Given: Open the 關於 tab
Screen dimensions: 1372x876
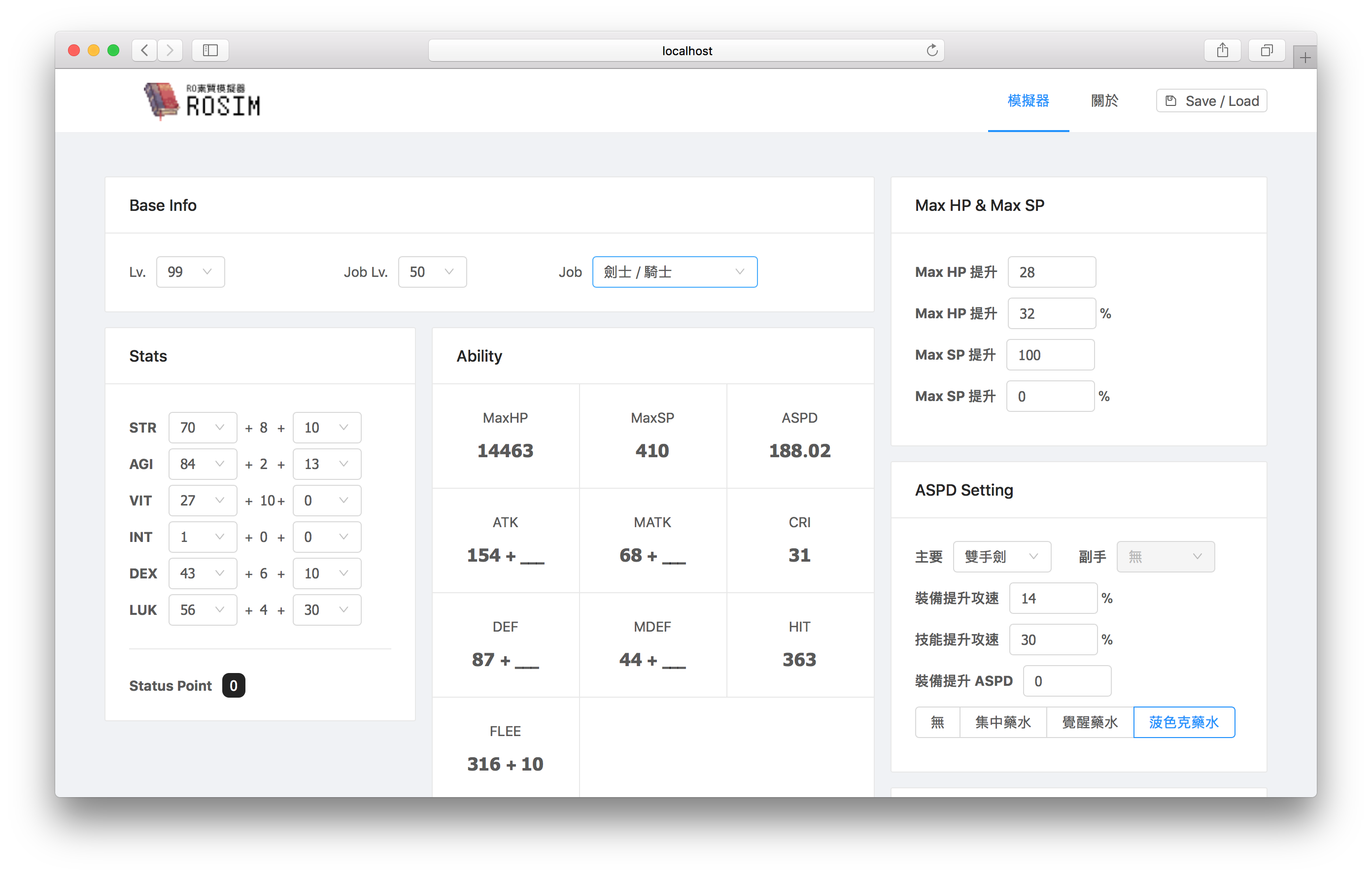Looking at the screenshot, I should [1104, 101].
